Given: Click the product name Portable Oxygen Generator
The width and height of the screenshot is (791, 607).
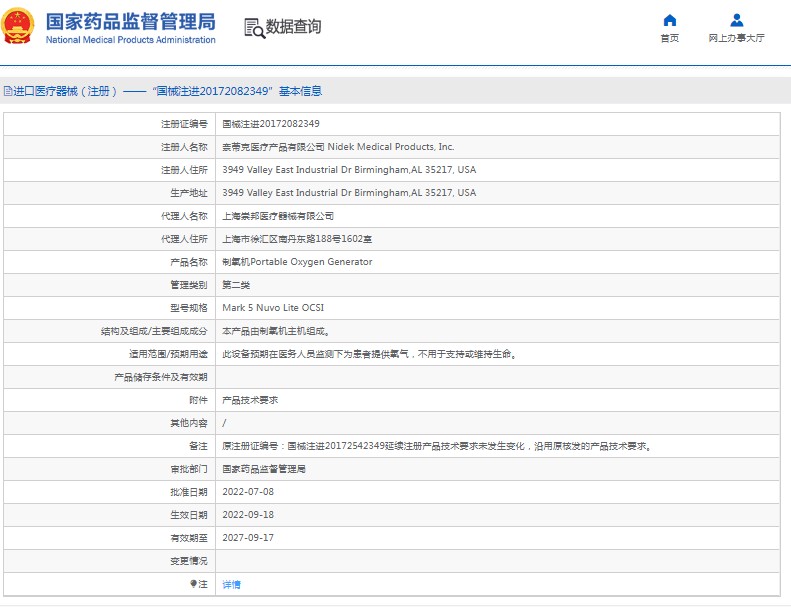Looking at the screenshot, I should coord(296,262).
